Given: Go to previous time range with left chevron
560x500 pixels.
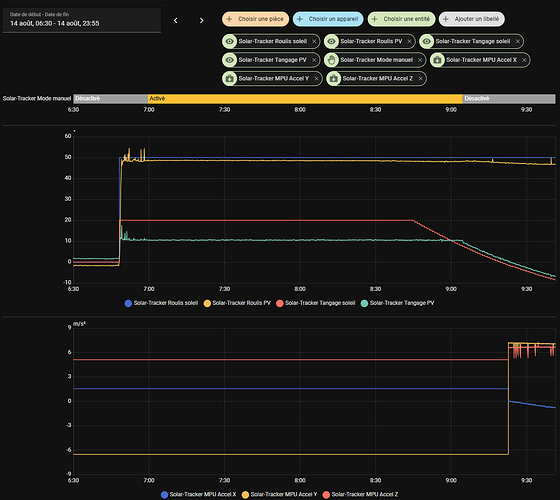Looking at the screenshot, I should tap(175, 20).
